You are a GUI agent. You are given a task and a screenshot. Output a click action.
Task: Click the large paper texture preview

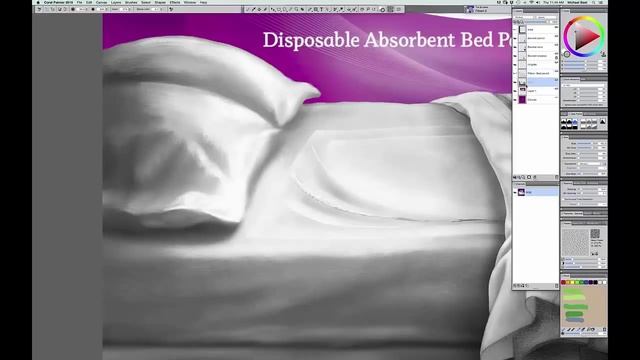coord(576,243)
